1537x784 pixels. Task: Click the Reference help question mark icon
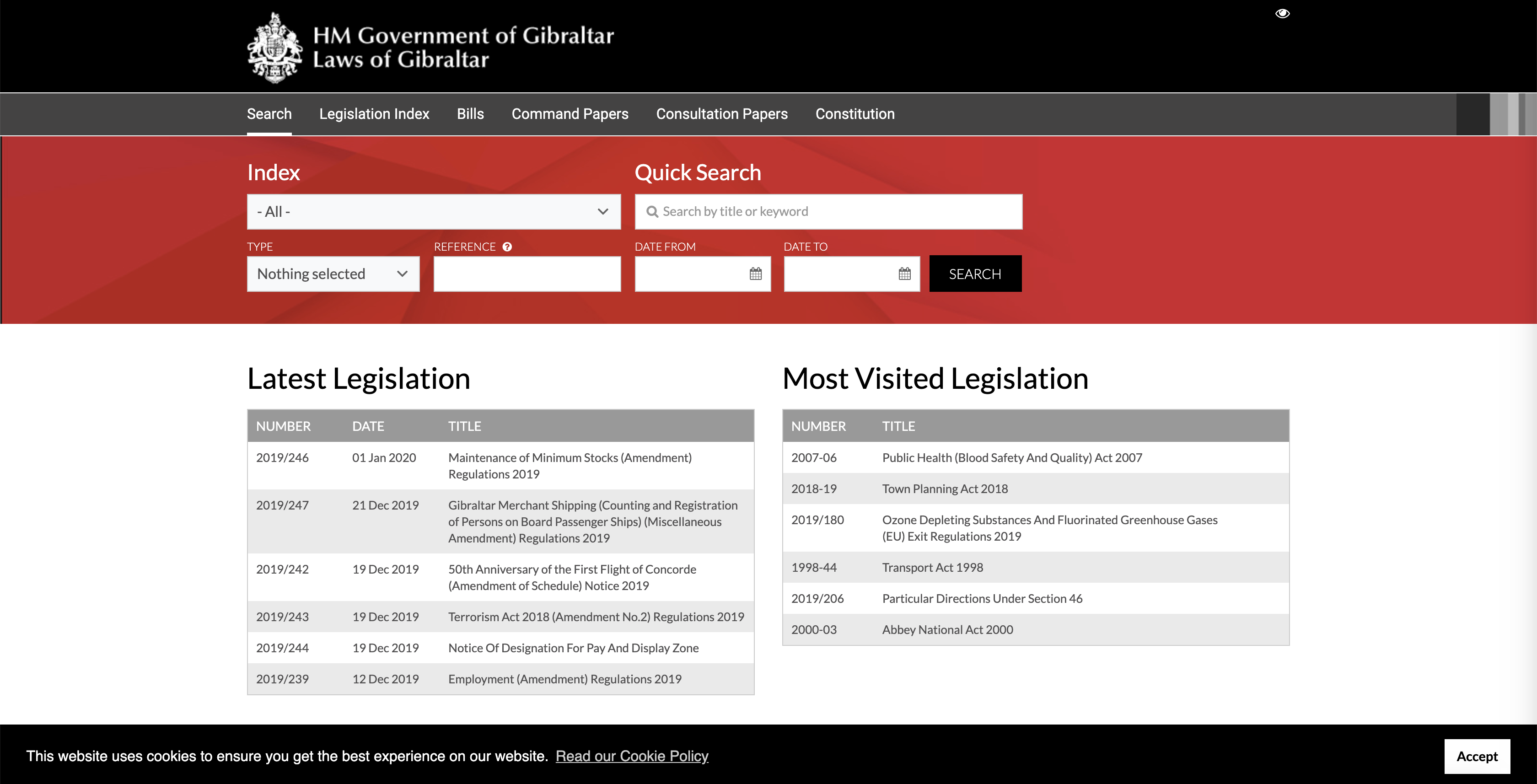coord(506,247)
